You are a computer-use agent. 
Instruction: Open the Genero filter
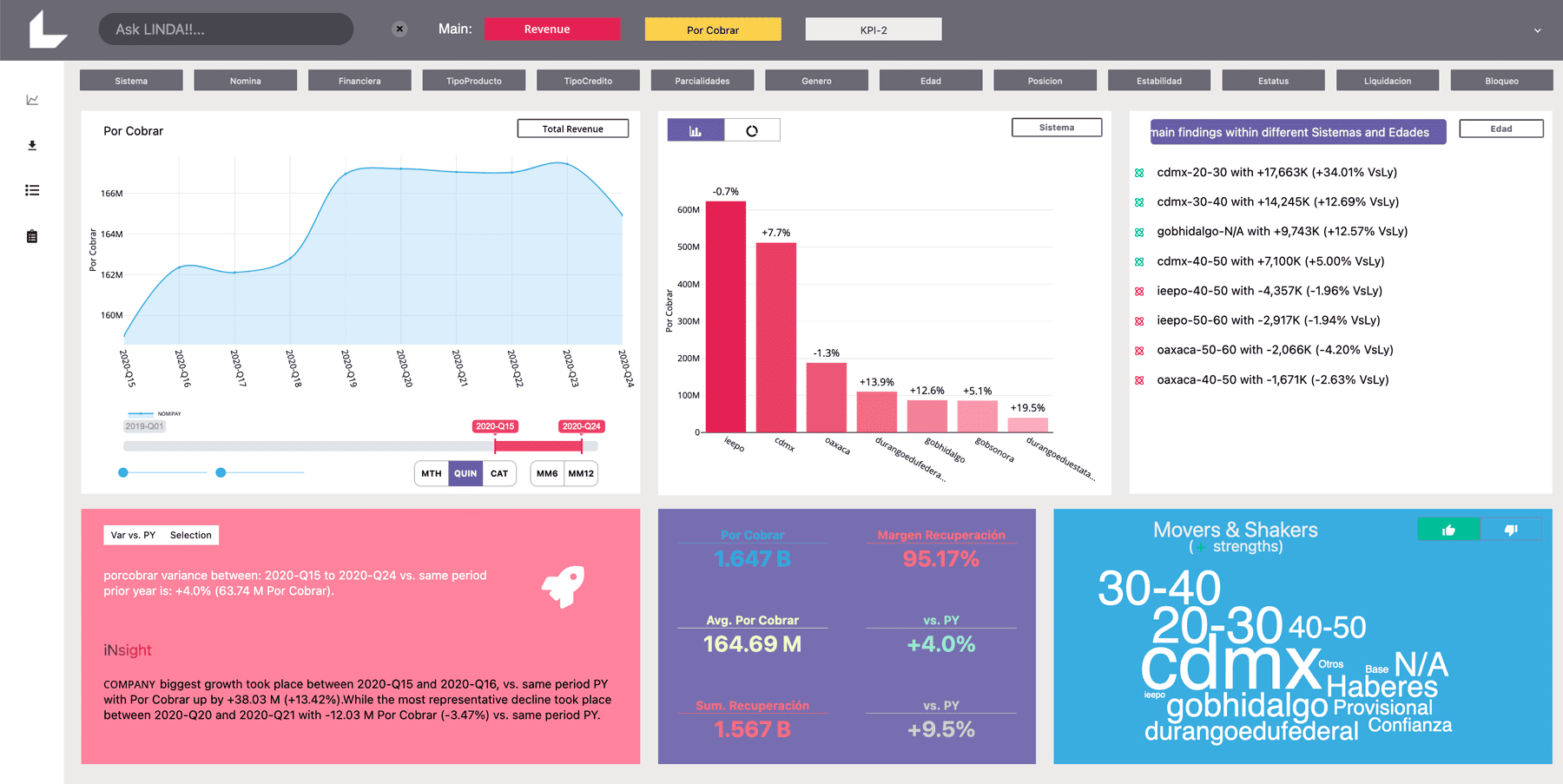(x=816, y=81)
